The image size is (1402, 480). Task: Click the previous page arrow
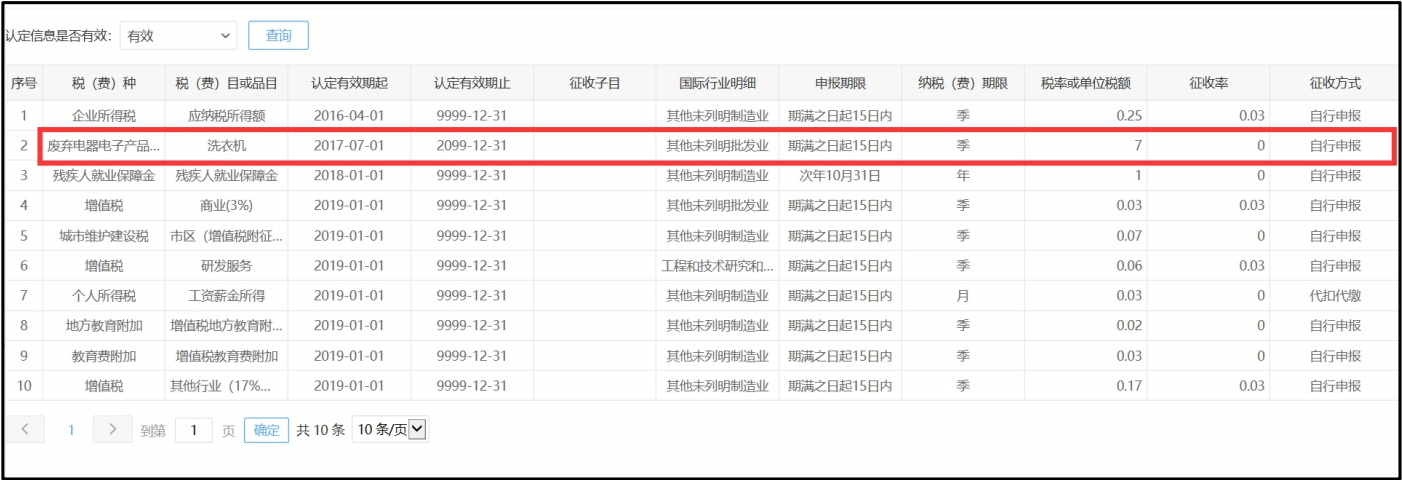(x=25, y=430)
